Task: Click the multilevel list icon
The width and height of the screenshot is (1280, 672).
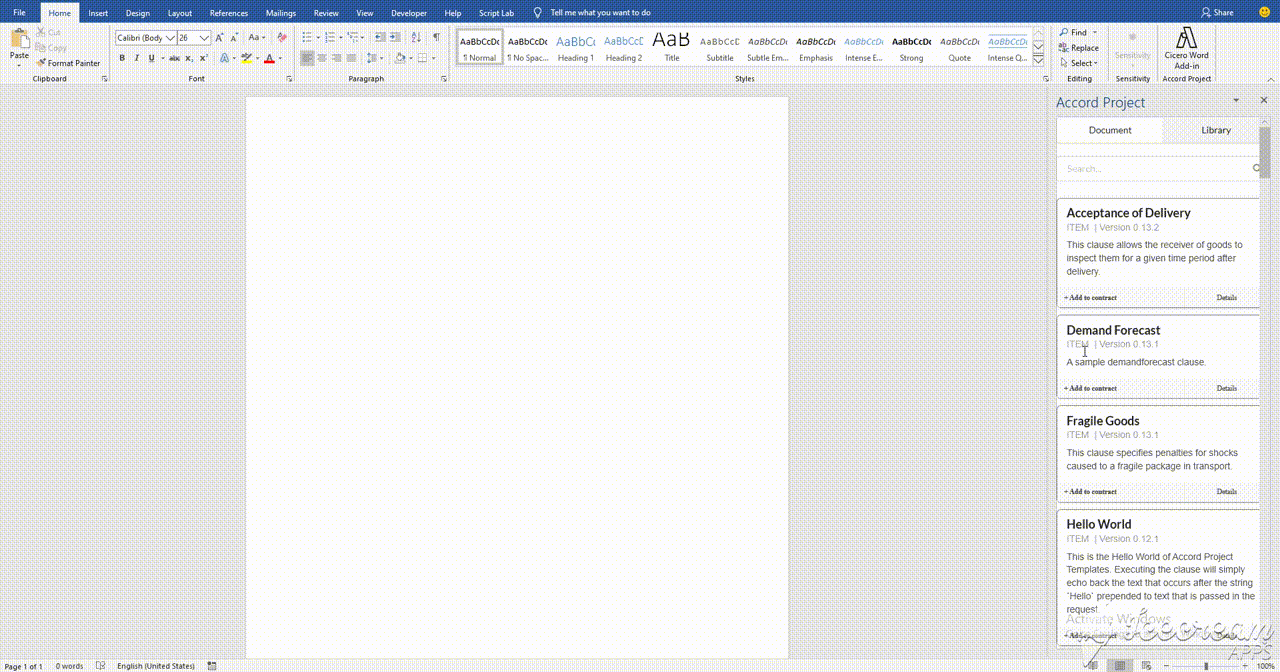Action: [352, 37]
